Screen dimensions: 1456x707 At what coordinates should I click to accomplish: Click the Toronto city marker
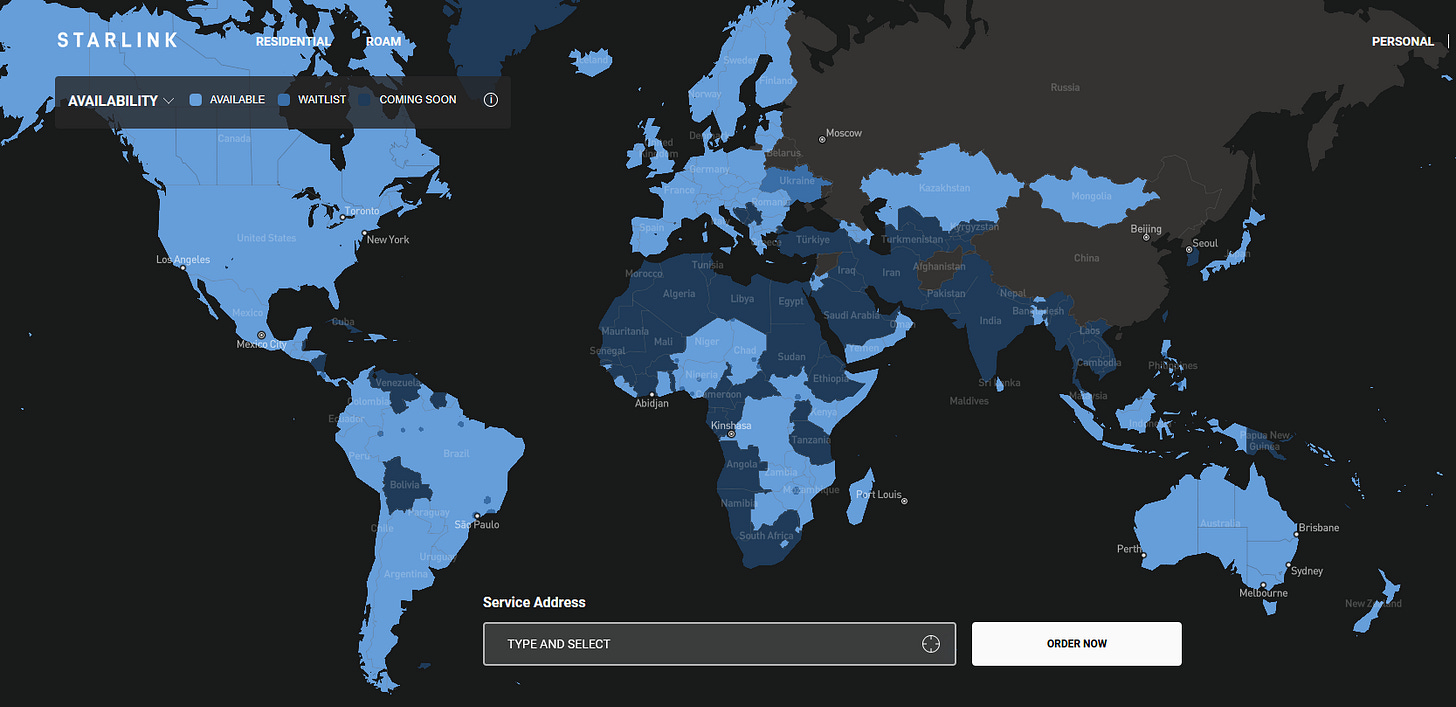pos(340,216)
